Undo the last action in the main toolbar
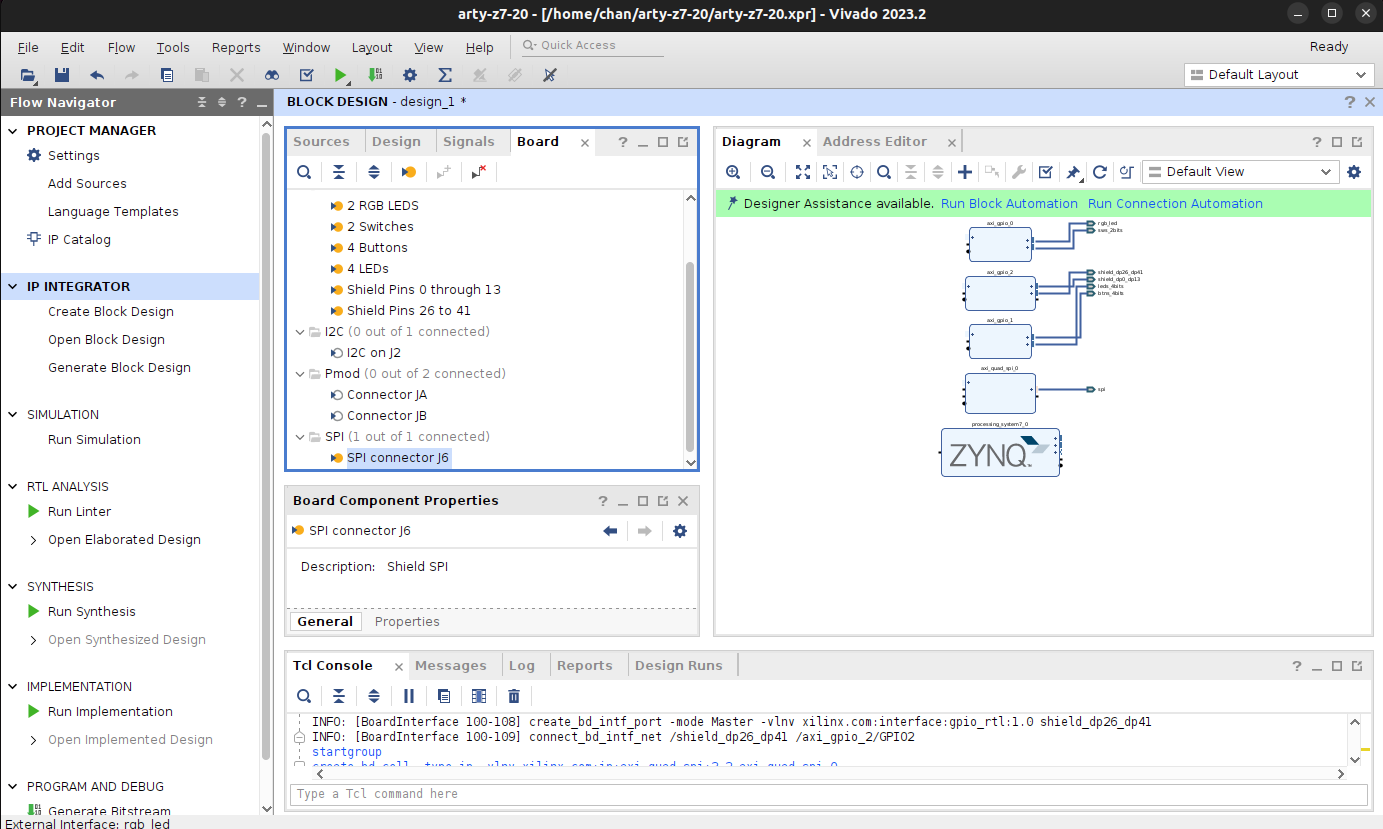Image resolution: width=1383 pixels, height=829 pixels. pos(97,75)
